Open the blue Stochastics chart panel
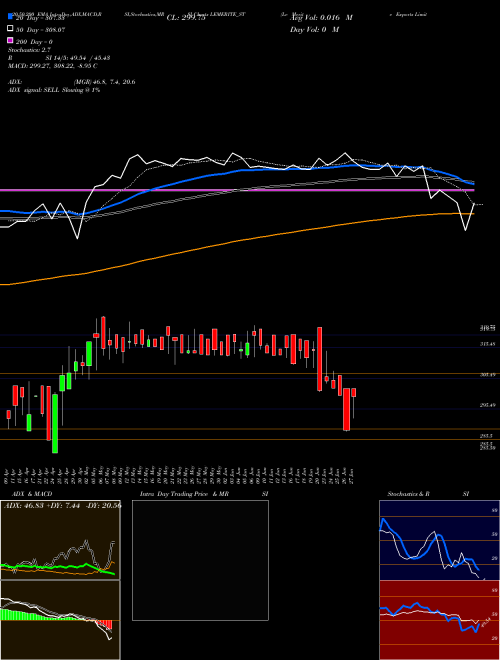500x660 pixels. [439, 540]
